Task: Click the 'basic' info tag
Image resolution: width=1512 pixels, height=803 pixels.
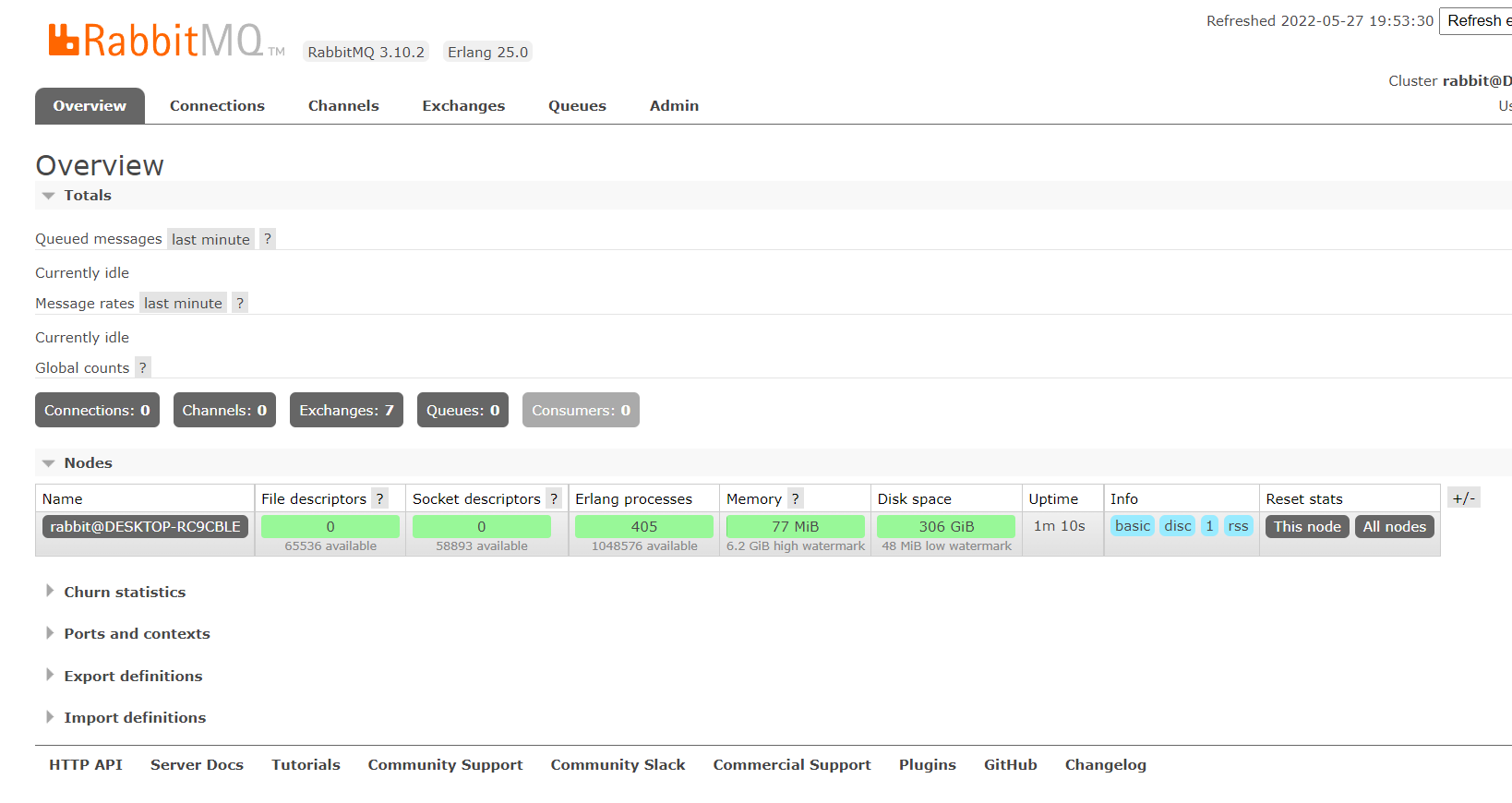Action: pyautogui.click(x=1133, y=526)
